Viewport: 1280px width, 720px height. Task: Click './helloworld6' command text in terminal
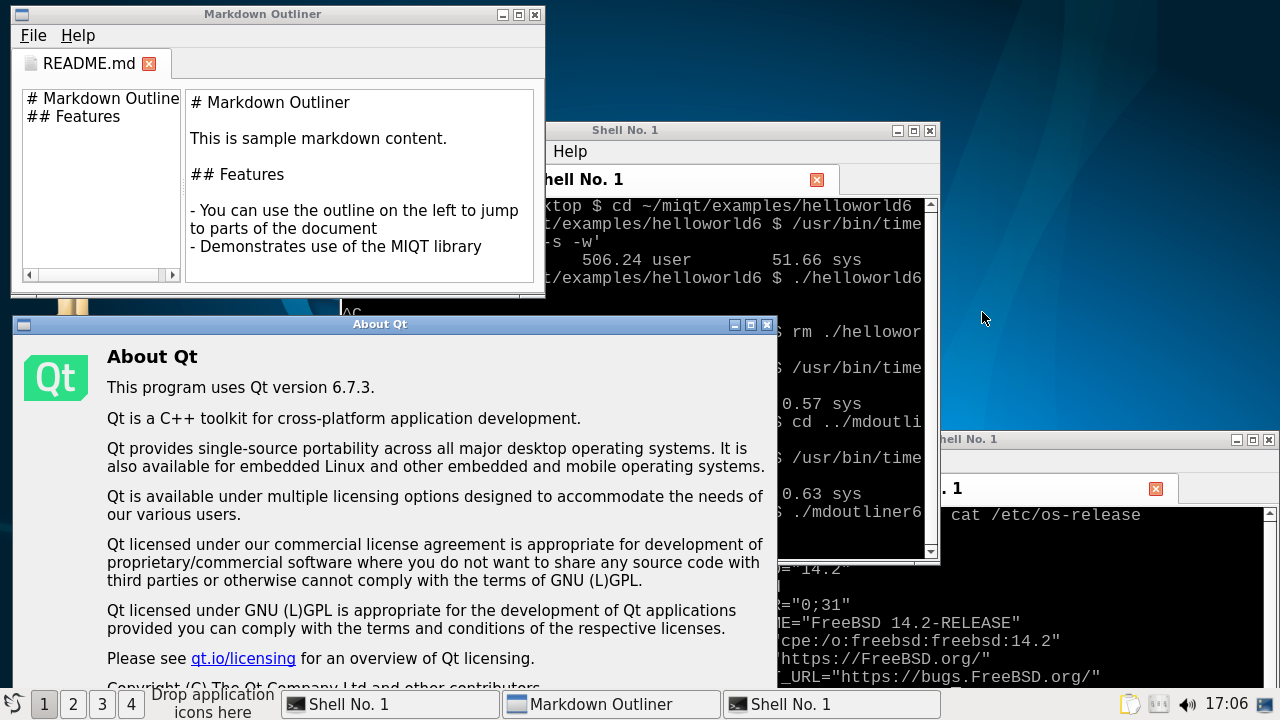(856, 278)
